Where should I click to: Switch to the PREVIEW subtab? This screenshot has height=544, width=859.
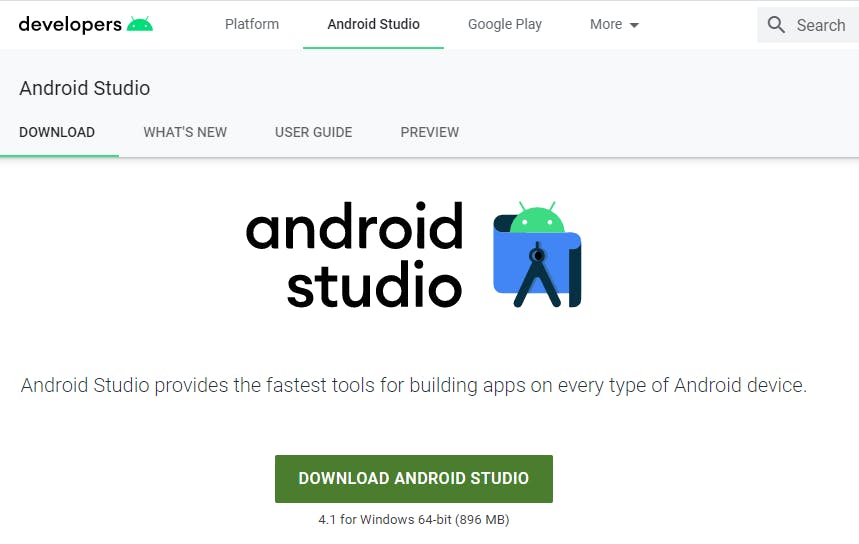click(x=430, y=132)
